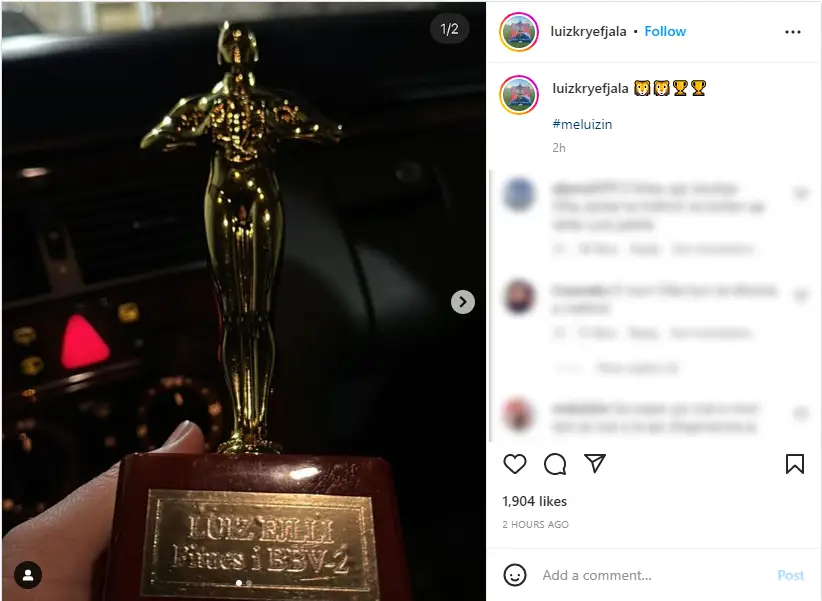Go to next photo with arrow
The image size is (822, 601).
tap(462, 302)
